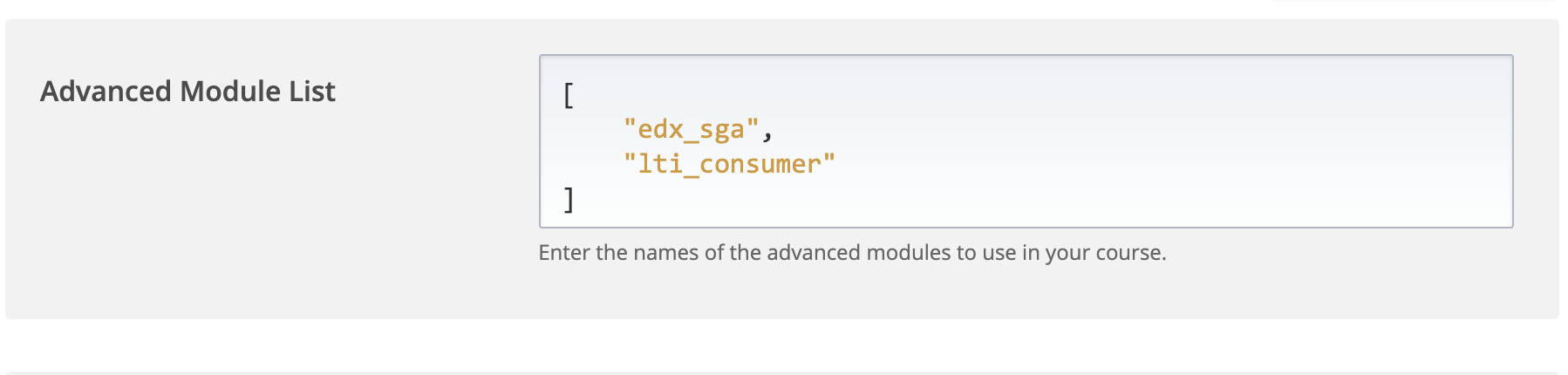Click the "edx" prefix in first module name
Viewport: 1568px width, 375px height.
point(660,130)
